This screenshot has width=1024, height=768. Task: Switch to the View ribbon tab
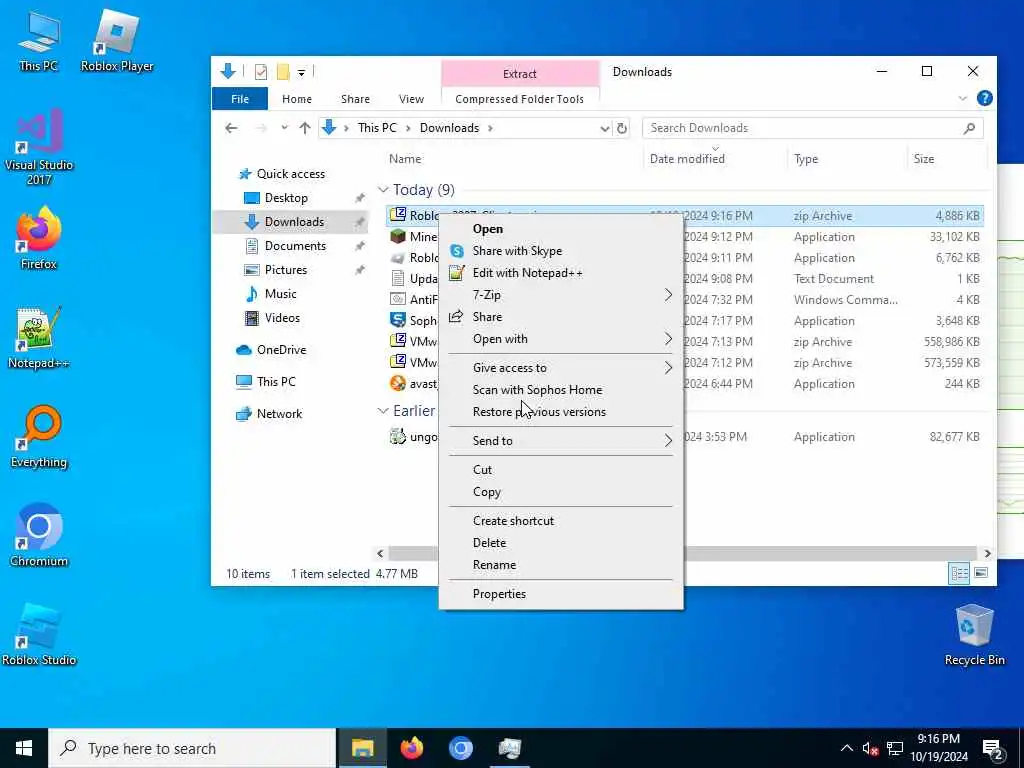411,99
